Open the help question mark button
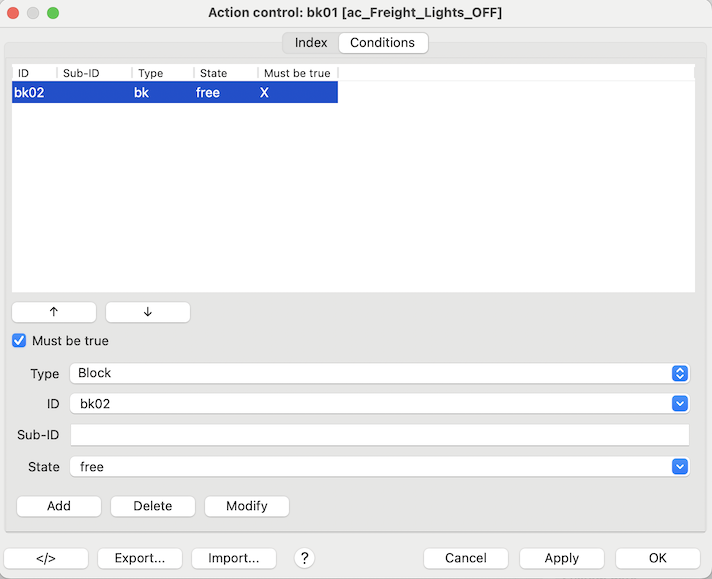 tap(305, 558)
